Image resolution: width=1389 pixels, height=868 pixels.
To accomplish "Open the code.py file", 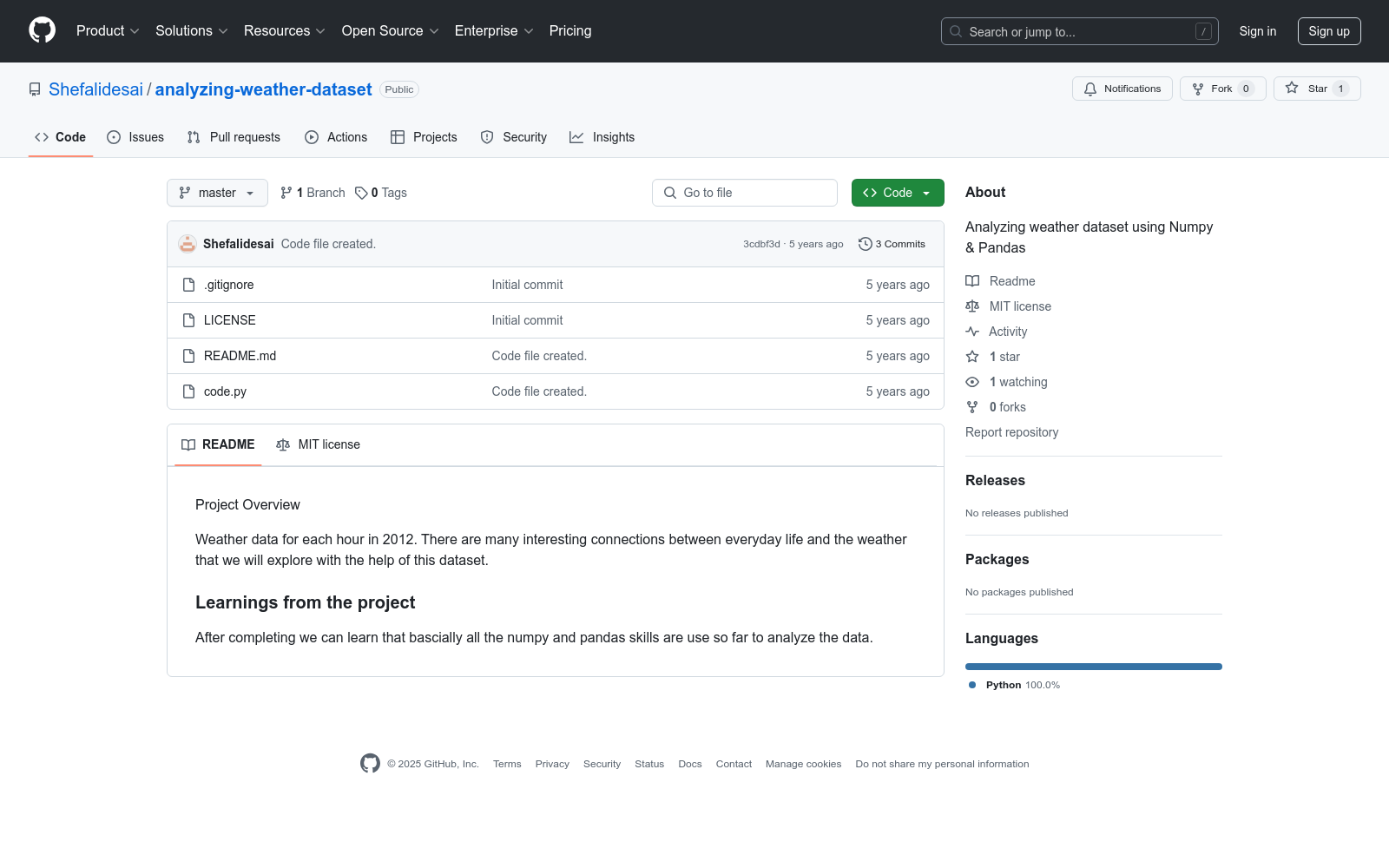I will pyautogui.click(x=225, y=391).
